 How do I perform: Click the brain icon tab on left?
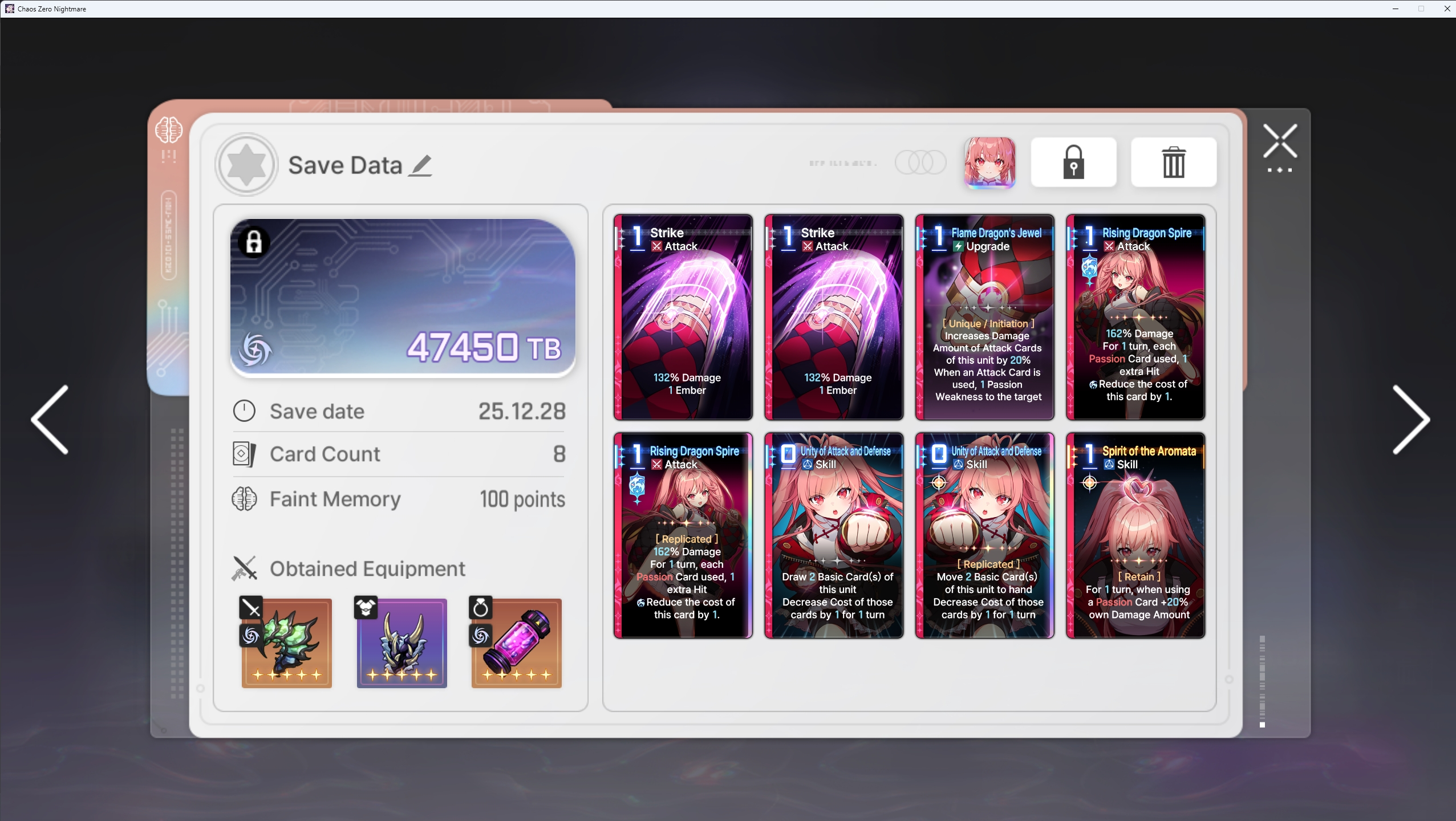pyautogui.click(x=169, y=131)
